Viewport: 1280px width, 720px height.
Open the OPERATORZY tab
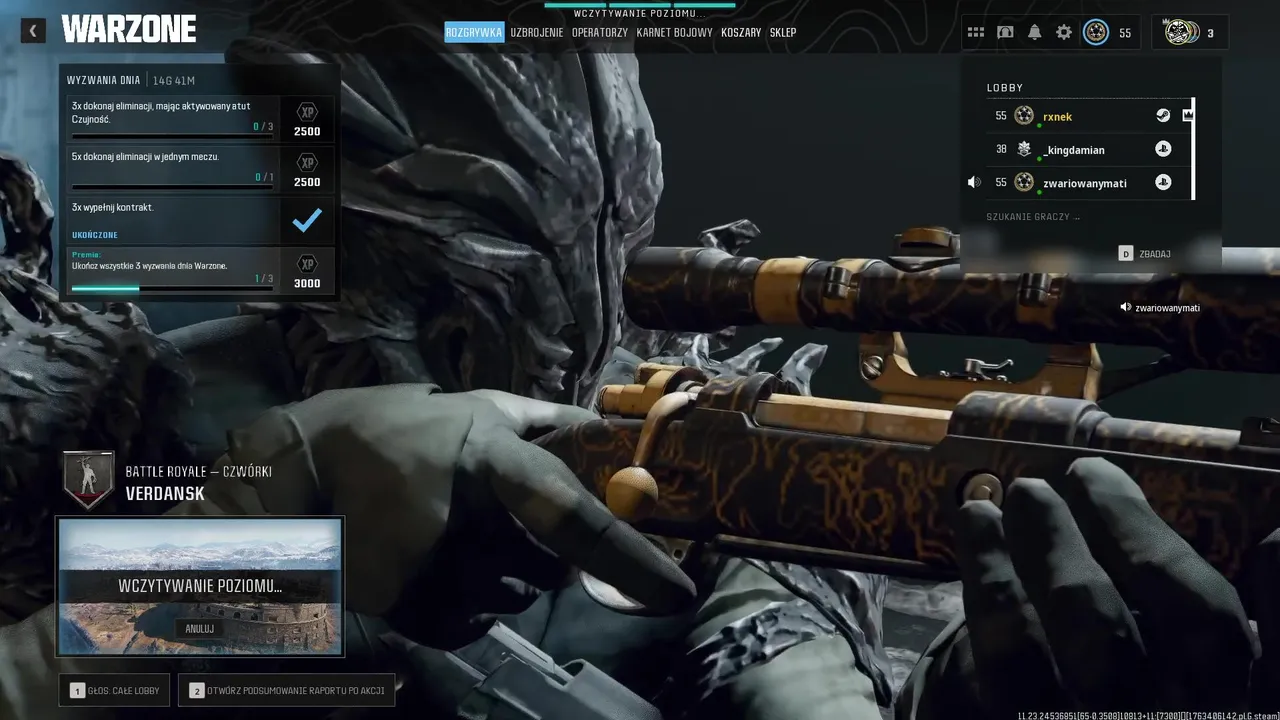point(600,32)
